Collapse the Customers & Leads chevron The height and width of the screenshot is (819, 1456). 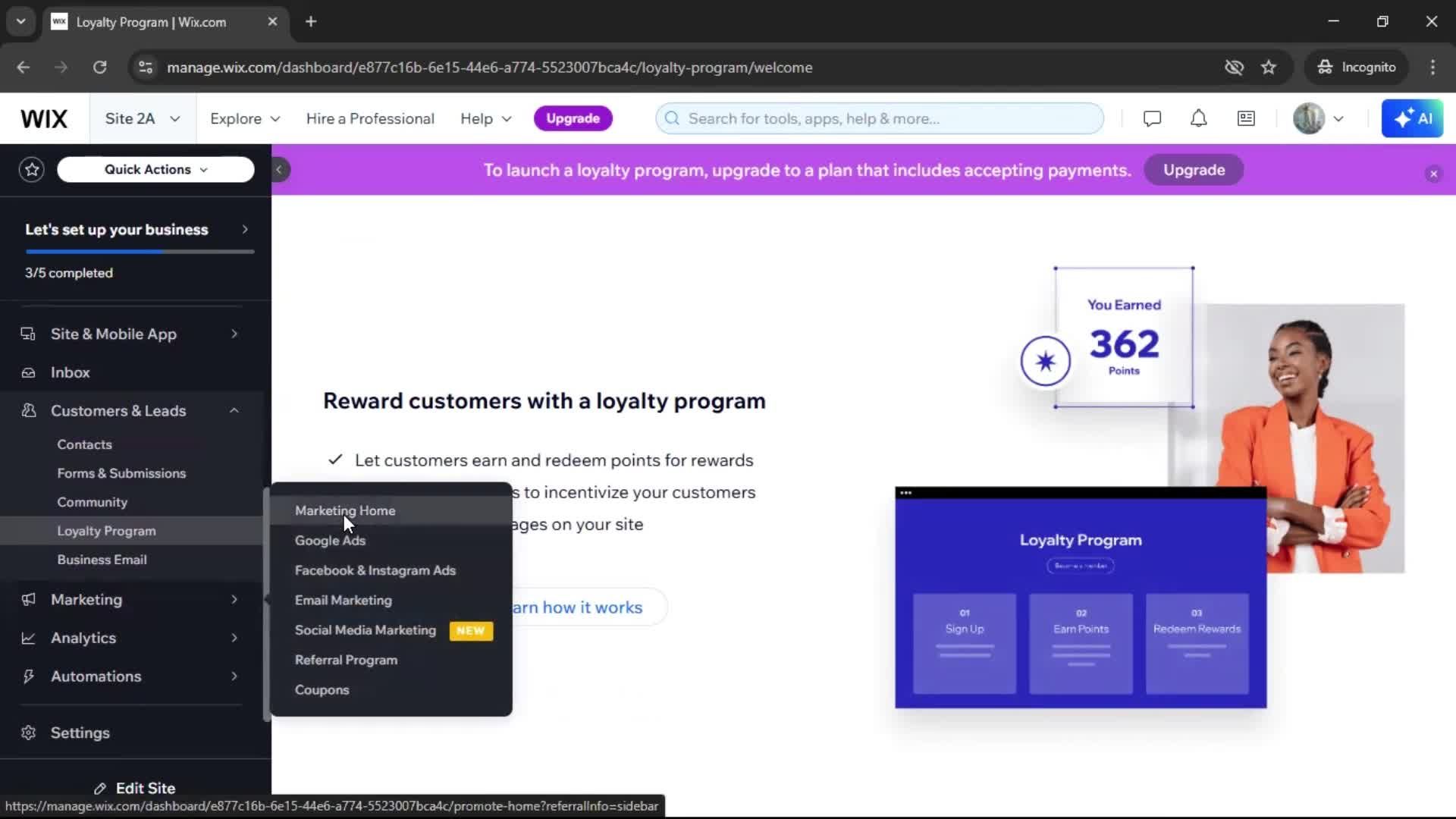click(x=234, y=411)
